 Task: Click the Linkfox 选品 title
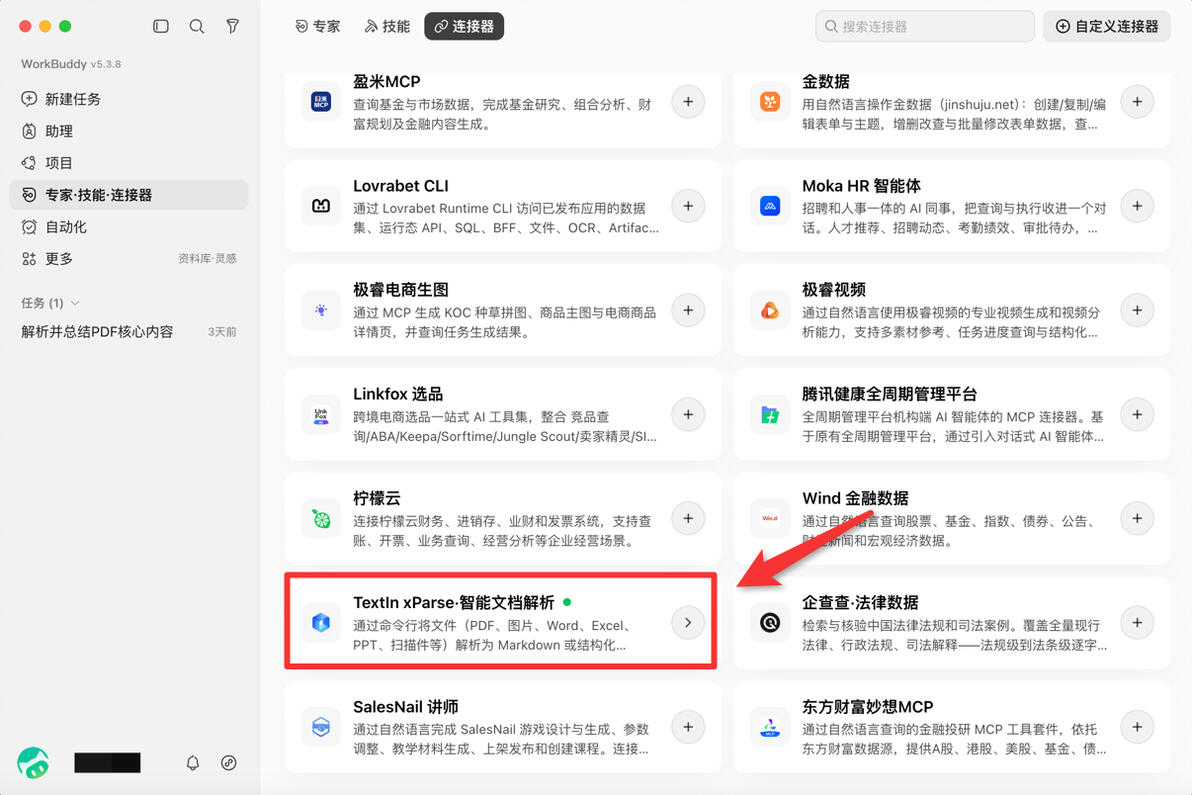(x=398, y=394)
